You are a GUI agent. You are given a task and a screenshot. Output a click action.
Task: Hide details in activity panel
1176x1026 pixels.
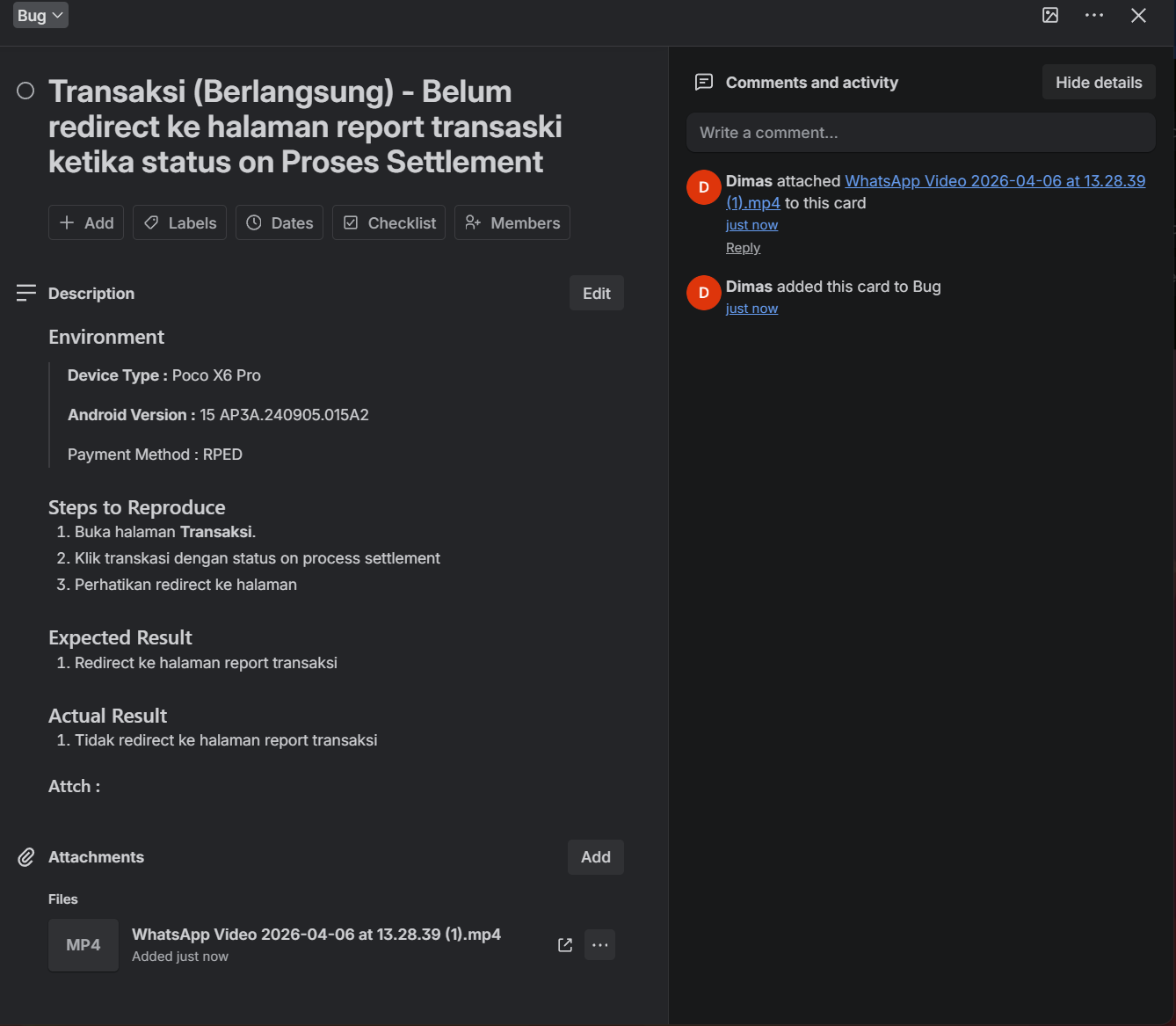1099,82
